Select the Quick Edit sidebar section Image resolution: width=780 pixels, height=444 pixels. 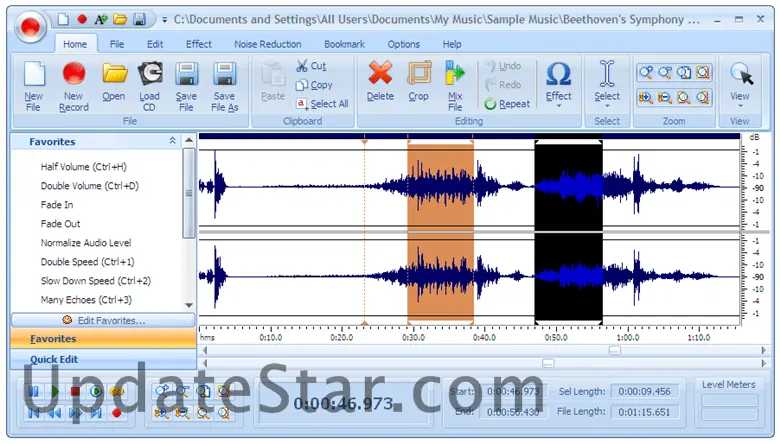(x=103, y=359)
